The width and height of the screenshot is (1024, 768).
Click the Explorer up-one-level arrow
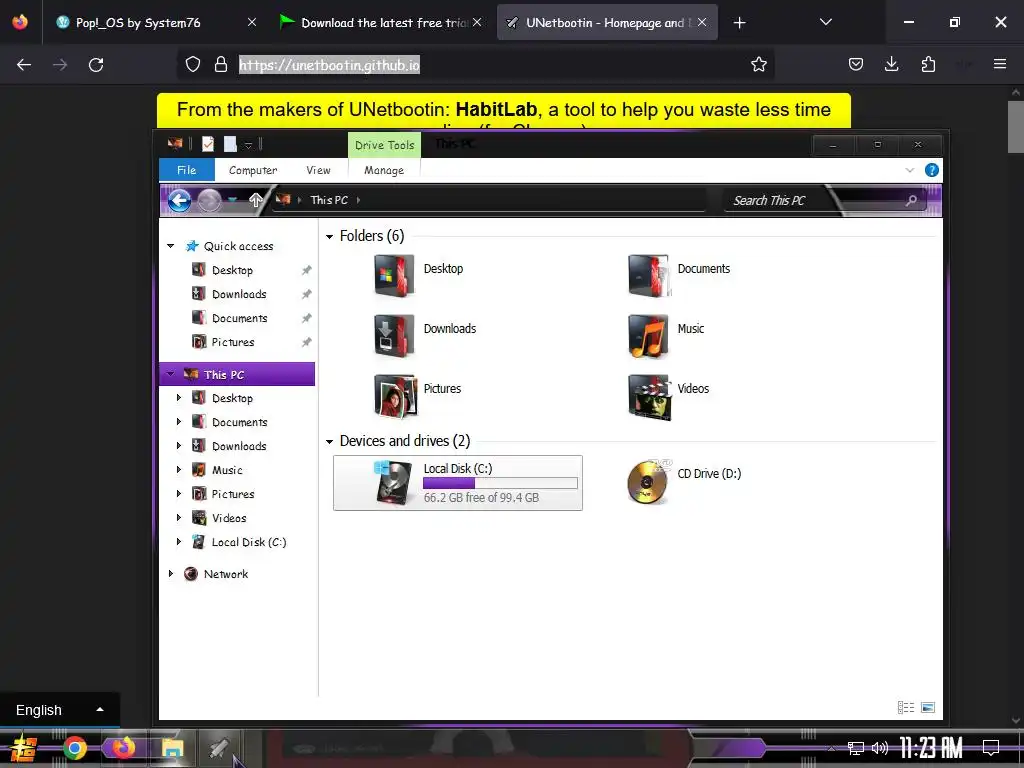coord(256,200)
